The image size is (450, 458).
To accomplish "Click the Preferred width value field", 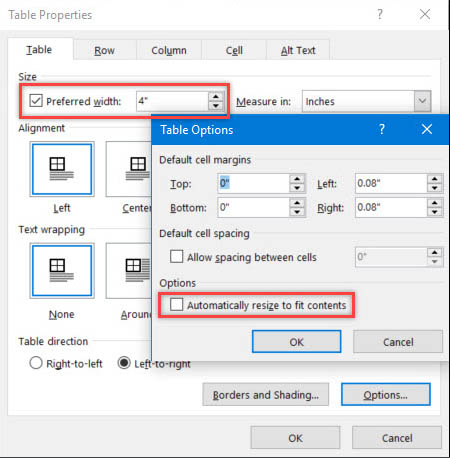I will [x=172, y=101].
